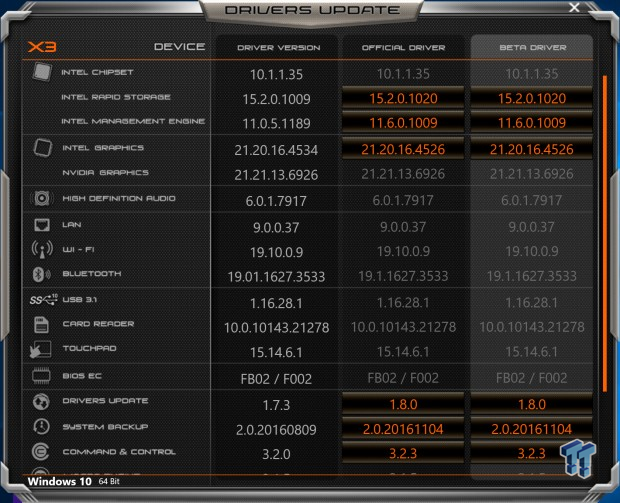Screen dimensions: 620x503
Task: Click installed Wi-Fi version 19.10.0.9
Action: point(276,252)
